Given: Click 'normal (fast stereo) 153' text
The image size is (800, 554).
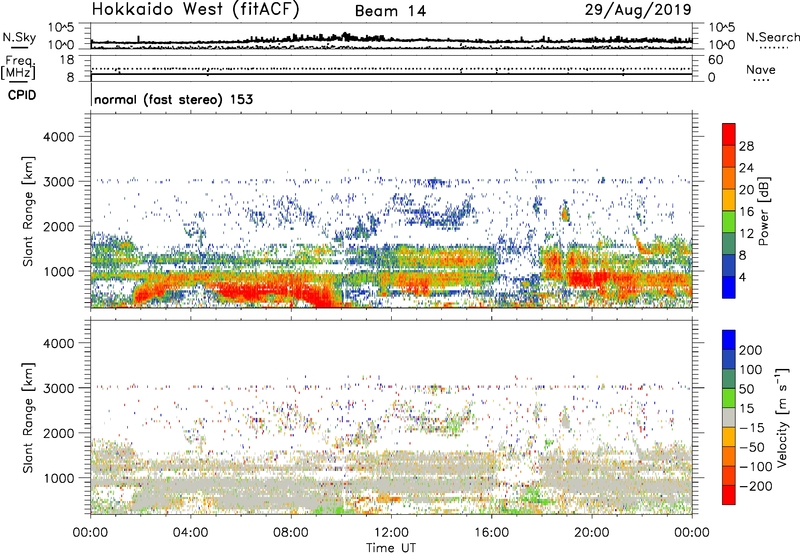Looking at the screenshot, I should (x=173, y=100).
